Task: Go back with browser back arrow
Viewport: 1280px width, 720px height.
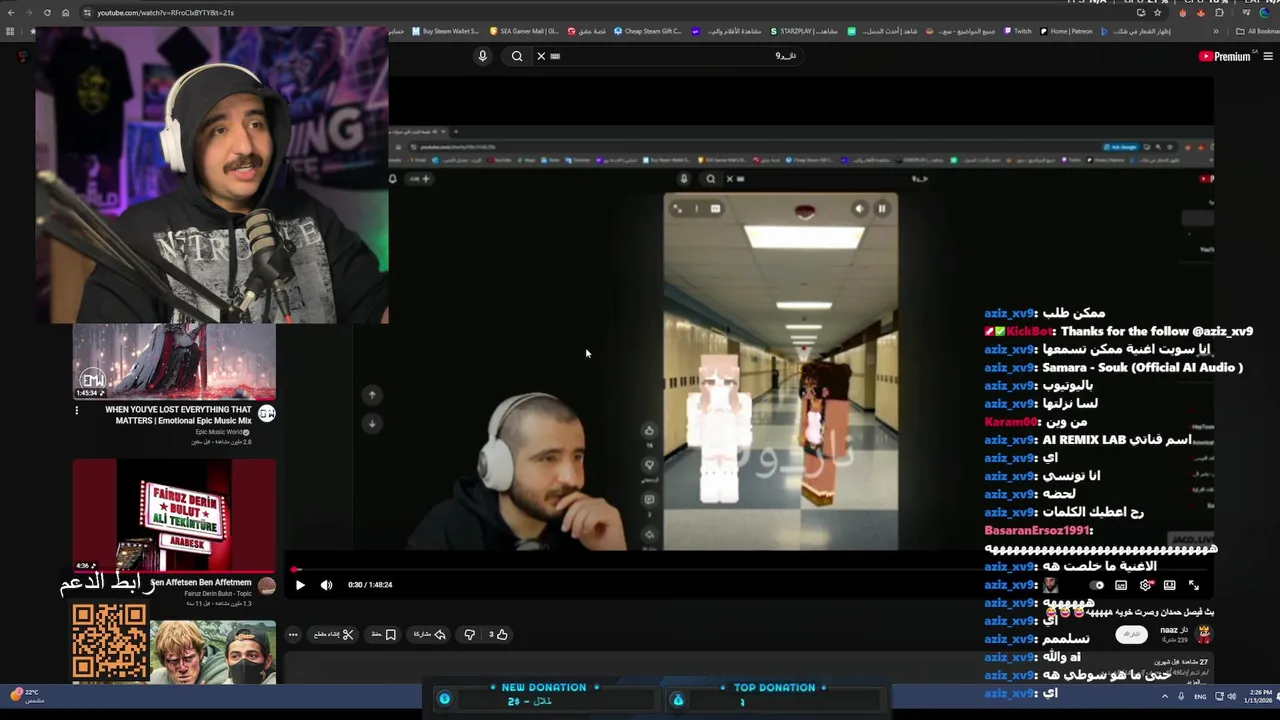Action: point(10,12)
